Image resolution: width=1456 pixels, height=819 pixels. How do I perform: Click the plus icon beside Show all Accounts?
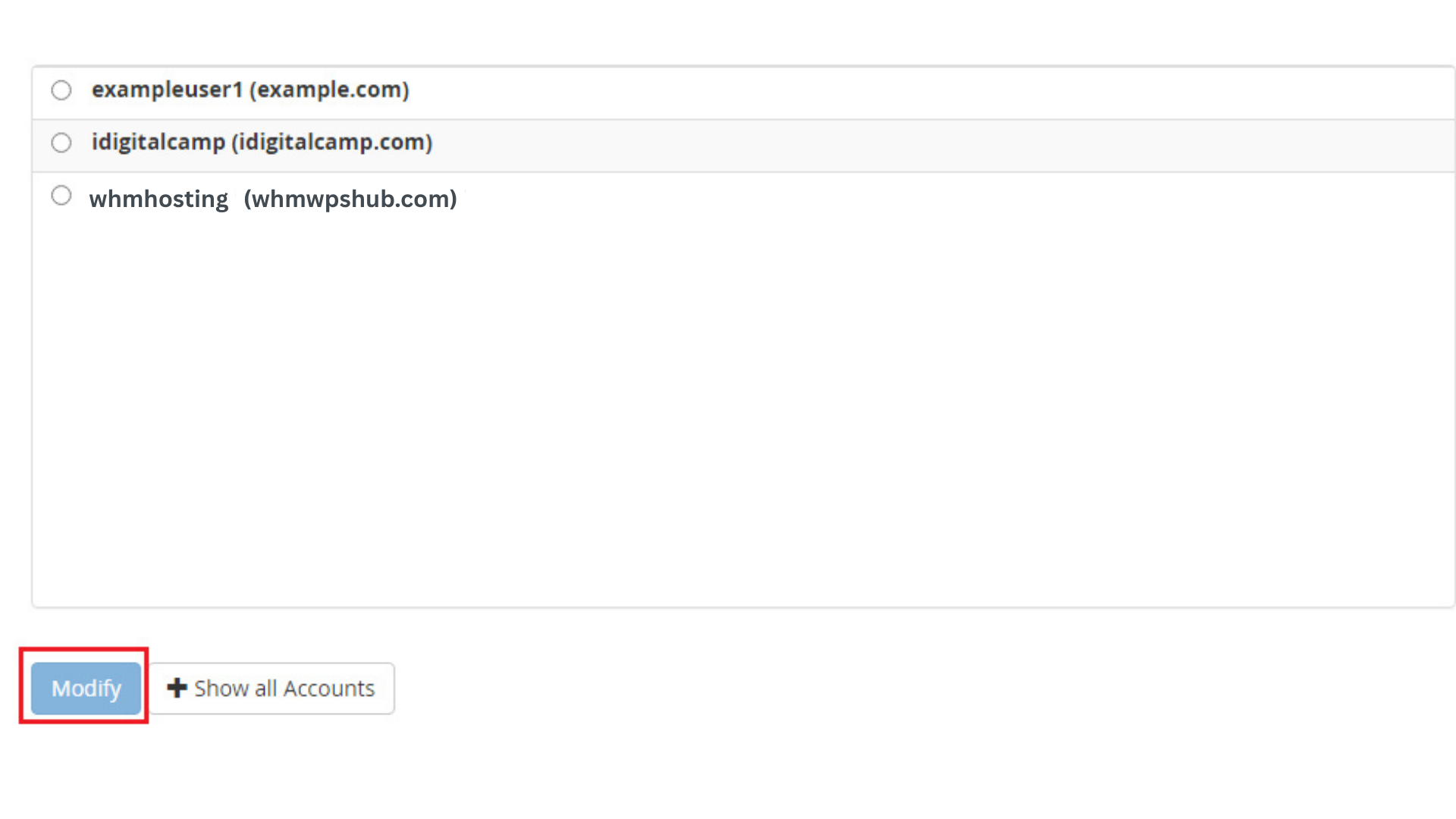177,688
